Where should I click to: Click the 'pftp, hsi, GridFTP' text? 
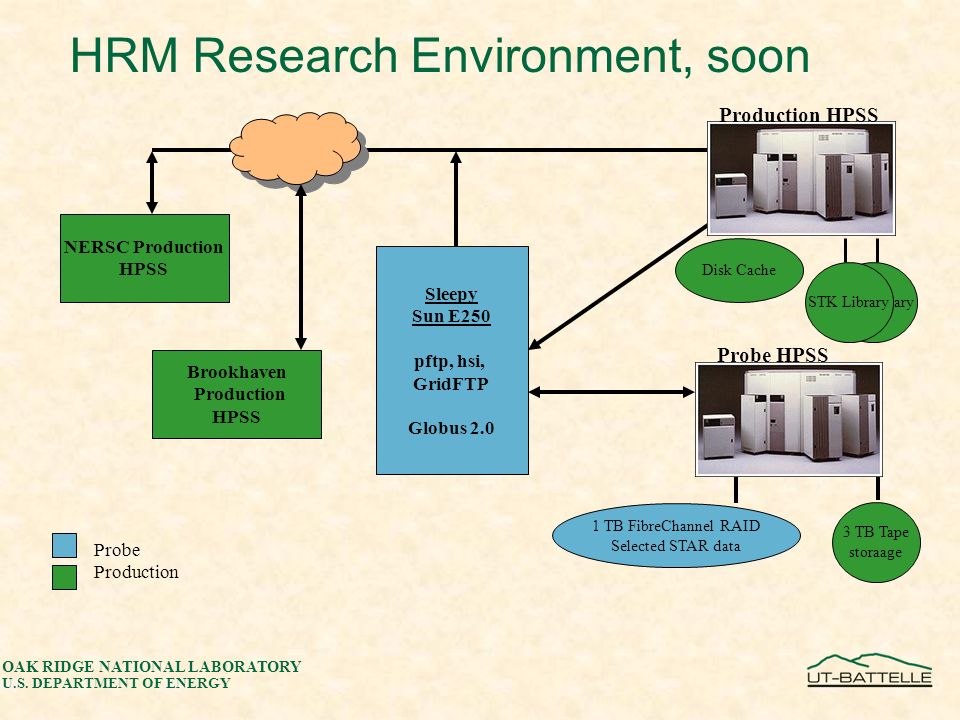pos(451,373)
